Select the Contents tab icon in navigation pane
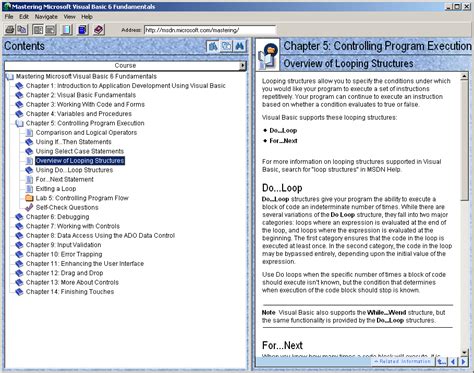Viewport: 474px width, 373px height. (x=213, y=46)
